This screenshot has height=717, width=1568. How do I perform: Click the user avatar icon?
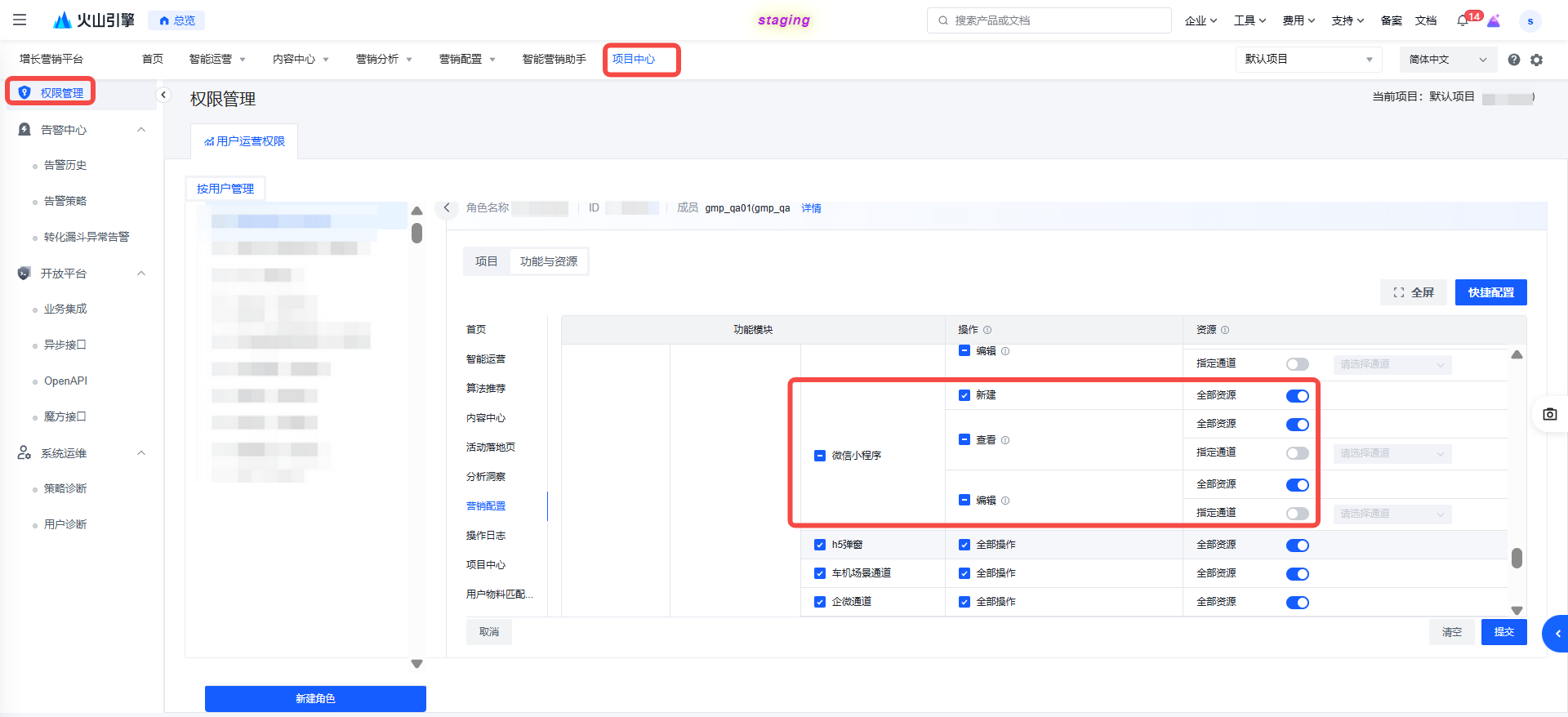(1530, 21)
